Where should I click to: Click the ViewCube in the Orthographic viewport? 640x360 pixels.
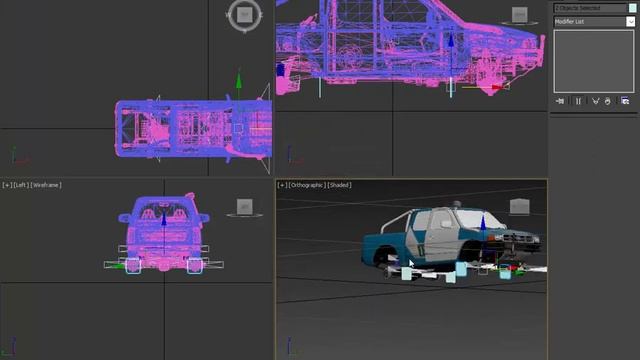(520, 207)
